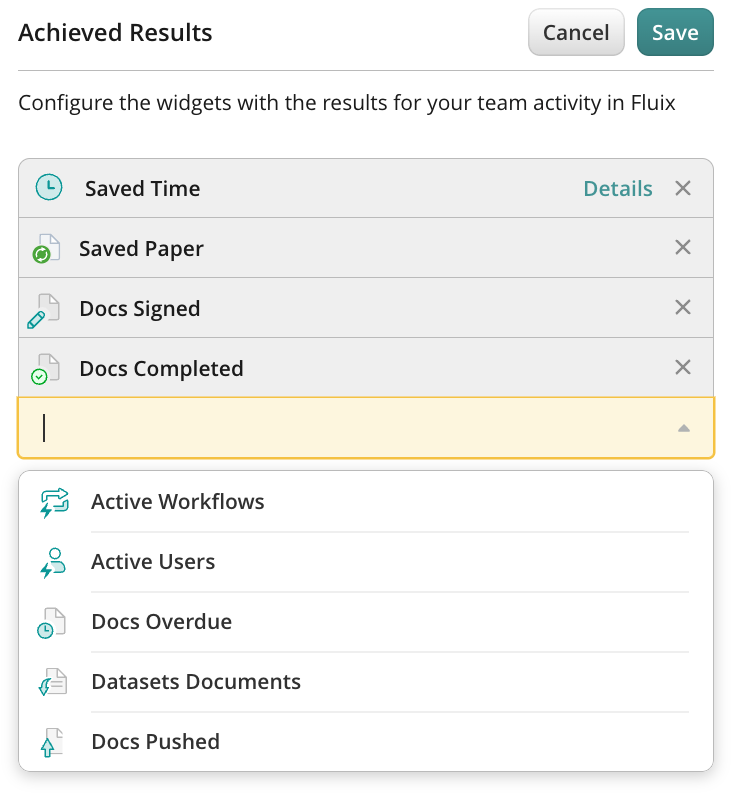Remove the Docs Signed widget
The image size is (734, 800).
[683, 308]
